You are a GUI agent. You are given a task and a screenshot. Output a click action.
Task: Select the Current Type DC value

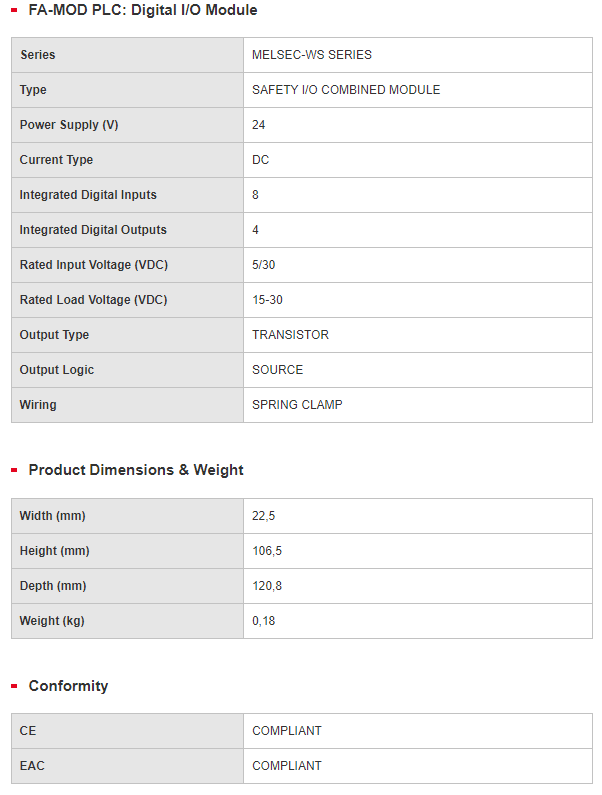[261, 160]
